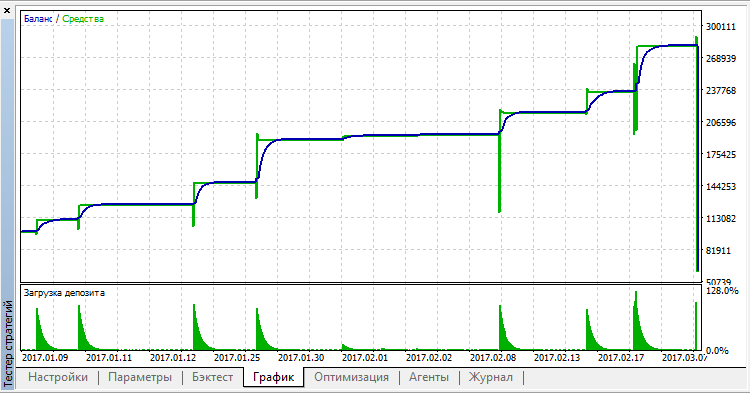Click the 0.0% deposit load value
This screenshot has height=394, width=750.
click(x=717, y=351)
